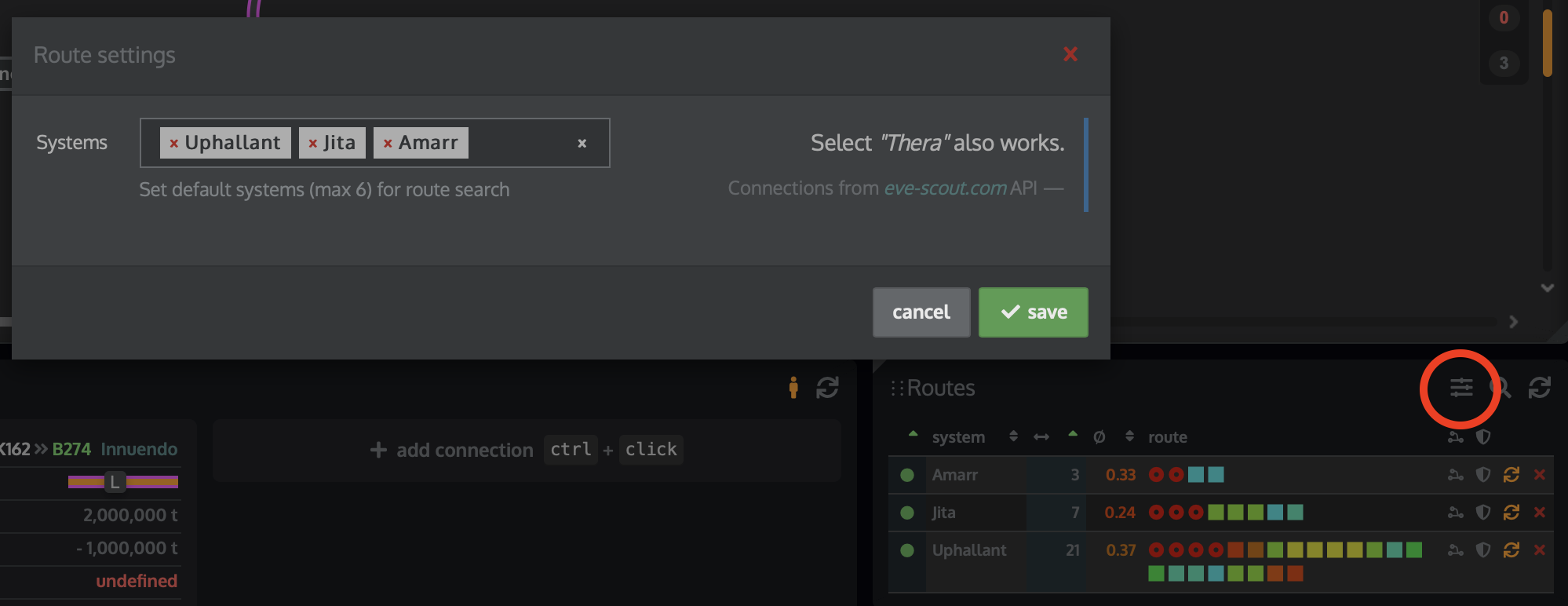Delete the Amarr route row
The width and height of the screenshot is (1568, 606).
pyautogui.click(x=1539, y=475)
